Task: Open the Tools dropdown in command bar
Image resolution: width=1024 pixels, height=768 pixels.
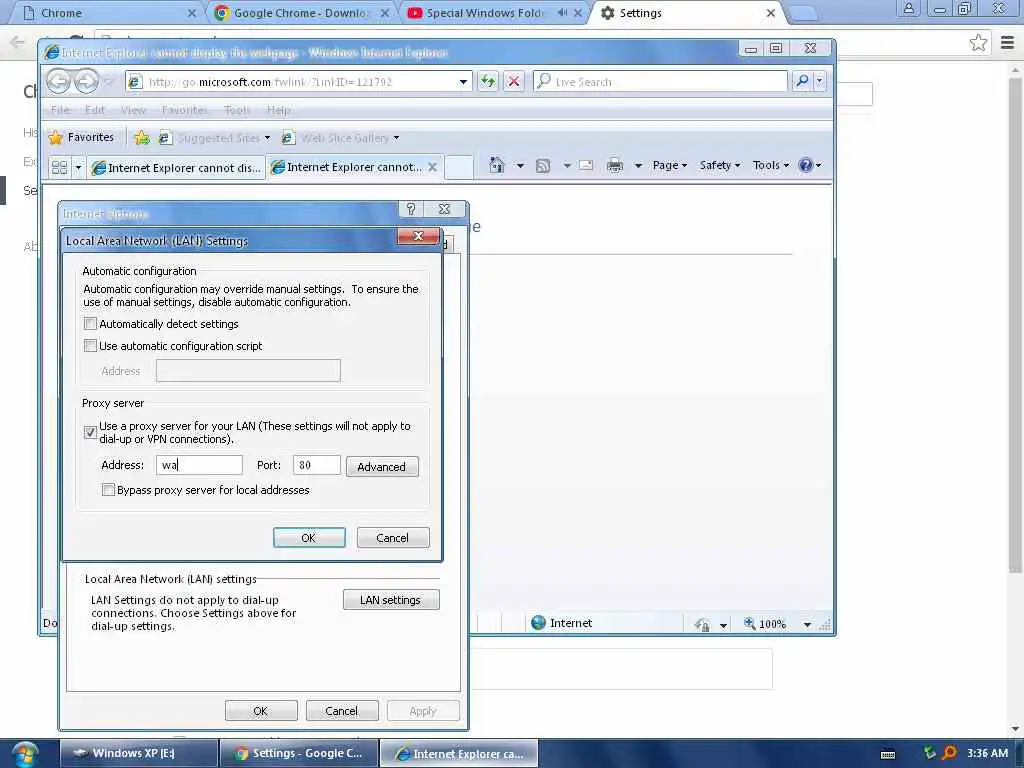Action: [771, 165]
